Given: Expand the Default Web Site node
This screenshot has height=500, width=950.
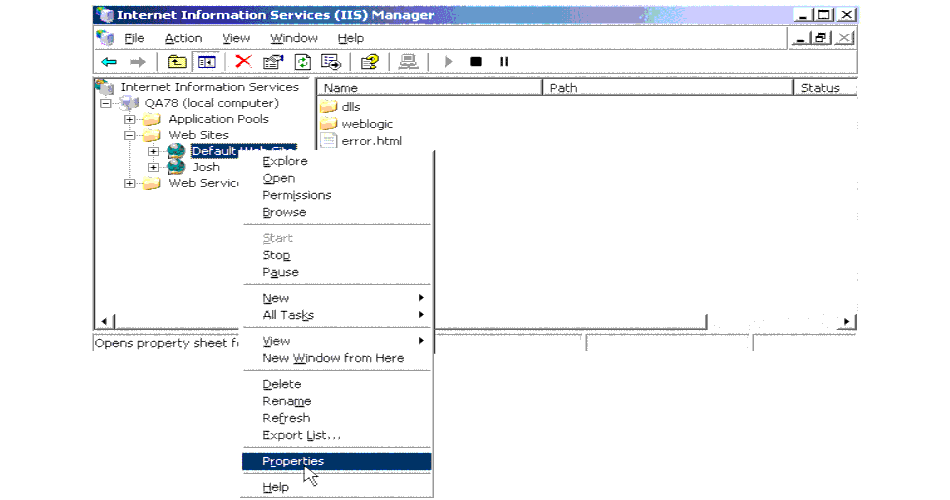Looking at the screenshot, I should click(x=154, y=152).
